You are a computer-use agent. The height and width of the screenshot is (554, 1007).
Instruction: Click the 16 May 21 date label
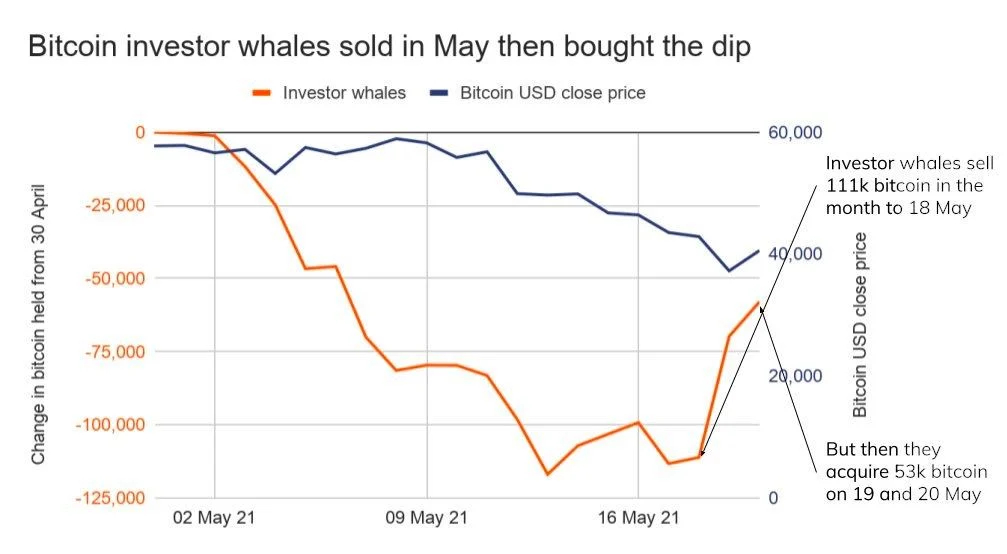638,518
